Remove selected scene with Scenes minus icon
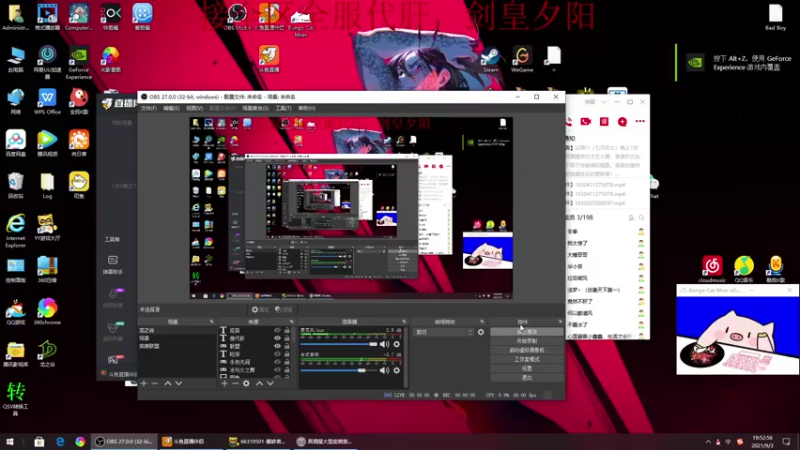 tap(155, 383)
